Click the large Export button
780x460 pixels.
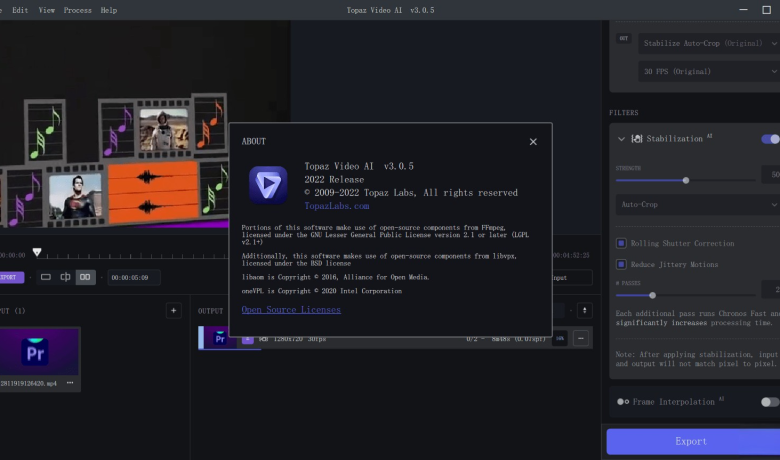coord(693,441)
